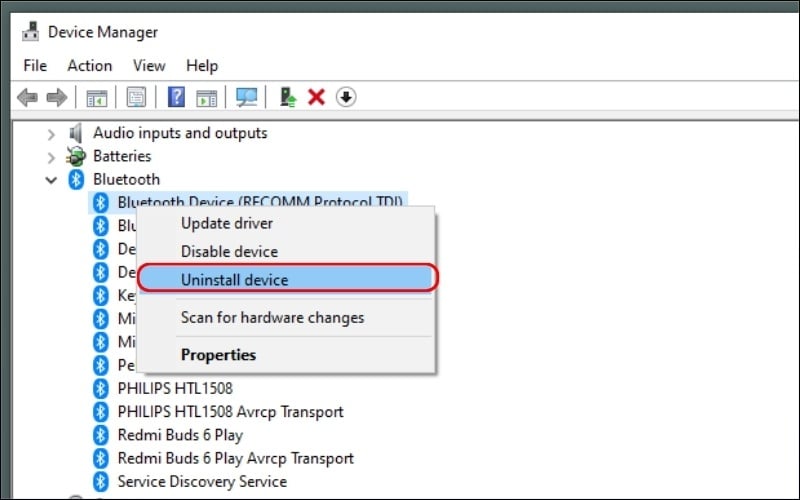Select Audio inputs and outputs category
Screen dimensions: 800x500
(x=180, y=133)
